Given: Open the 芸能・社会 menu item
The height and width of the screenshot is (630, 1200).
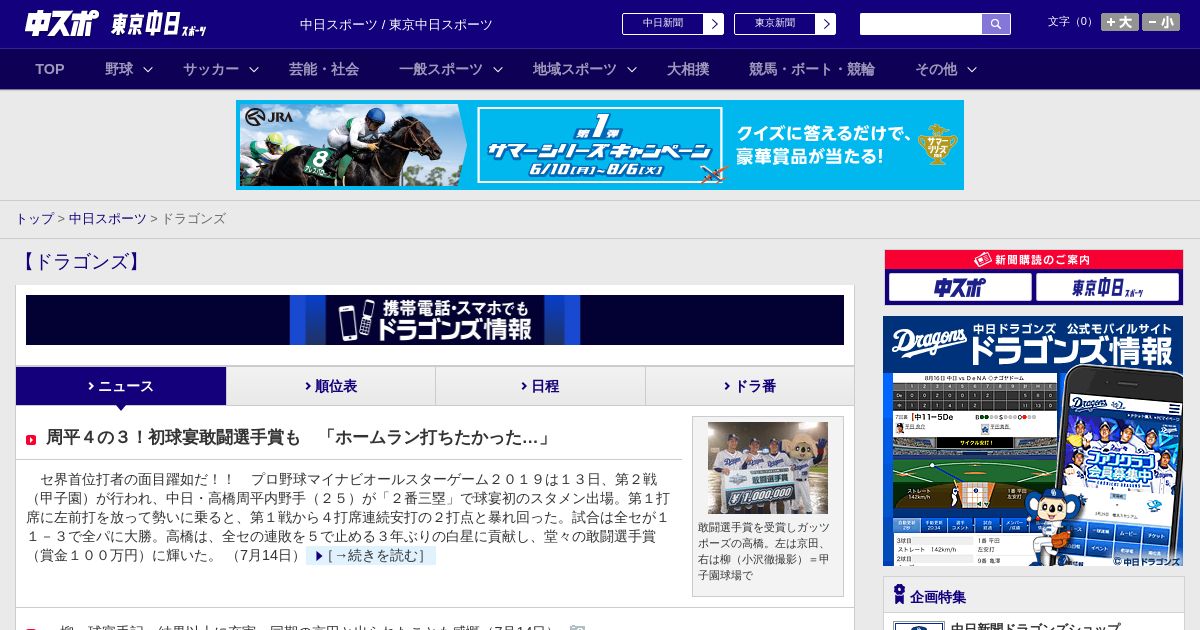Looking at the screenshot, I should (324, 69).
